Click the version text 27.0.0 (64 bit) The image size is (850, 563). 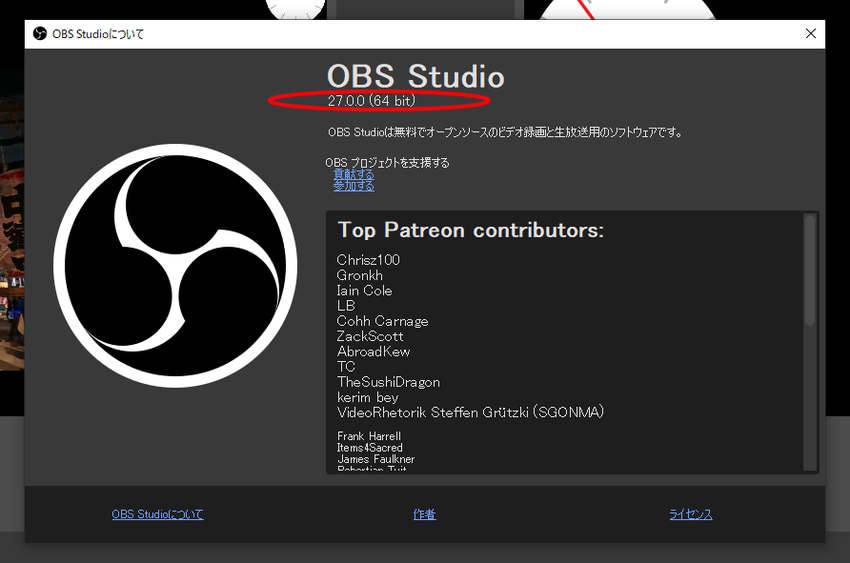pyautogui.click(x=371, y=101)
